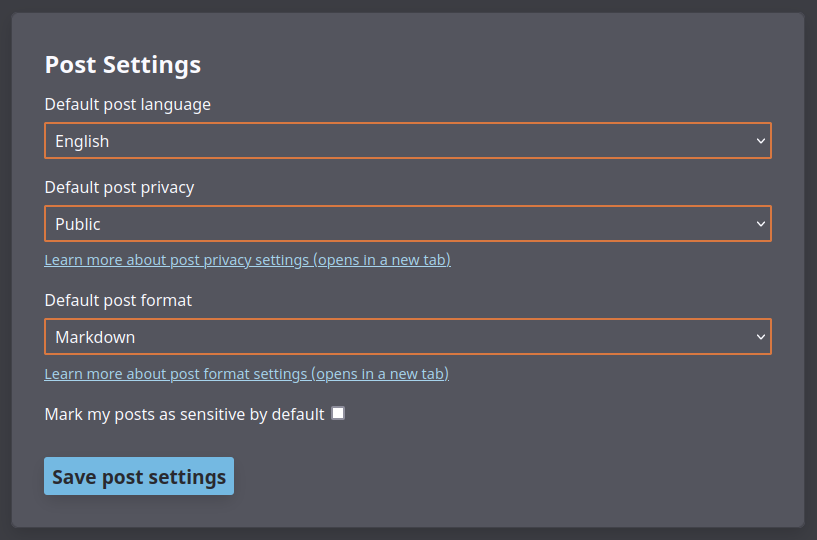Select the 'Markdown' value text in format field
The image size is (817, 540).
(x=95, y=337)
